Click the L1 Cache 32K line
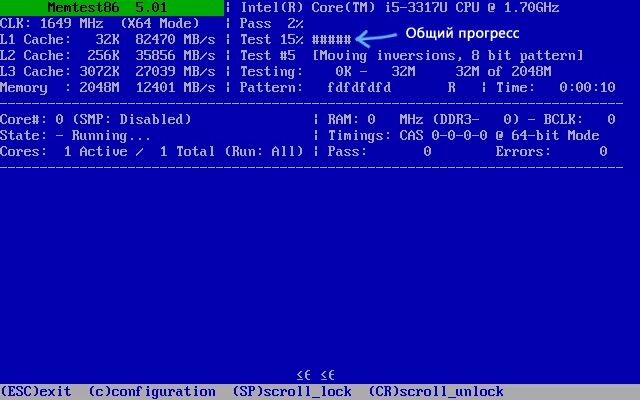 coord(107,40)
